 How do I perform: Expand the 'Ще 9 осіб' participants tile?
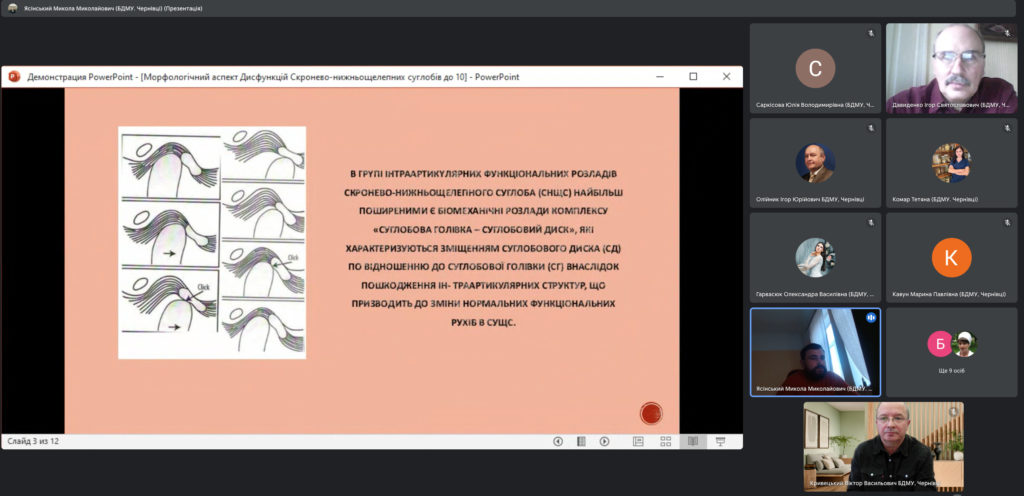point(950,351)
